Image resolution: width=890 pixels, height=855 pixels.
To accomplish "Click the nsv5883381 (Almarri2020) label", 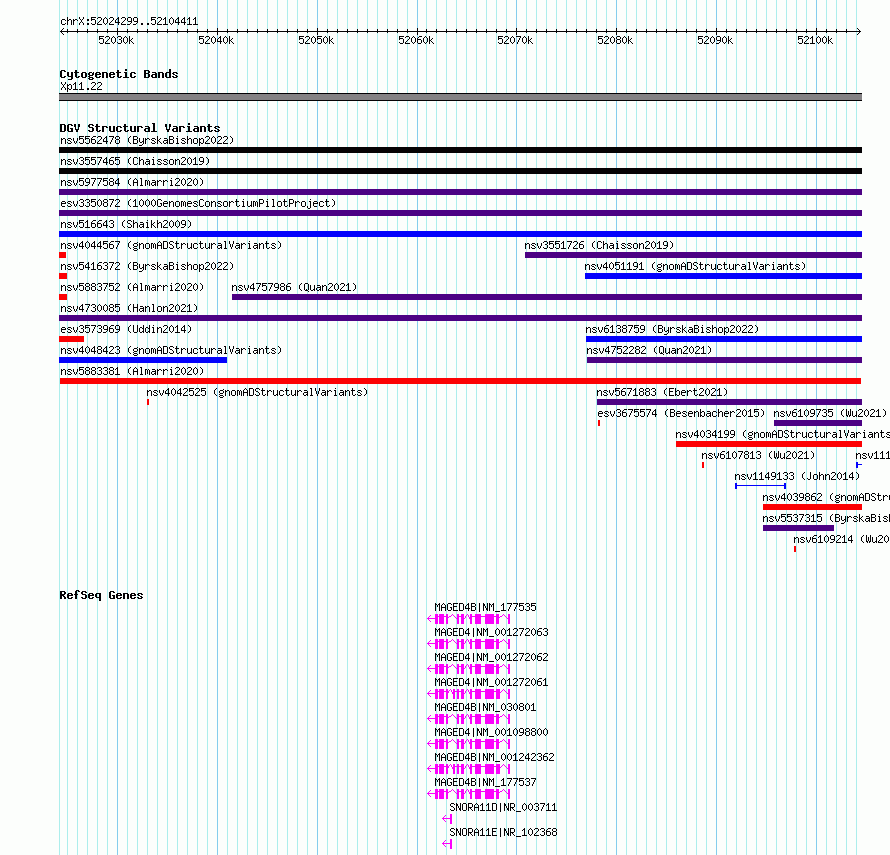I will pos(132,371).
